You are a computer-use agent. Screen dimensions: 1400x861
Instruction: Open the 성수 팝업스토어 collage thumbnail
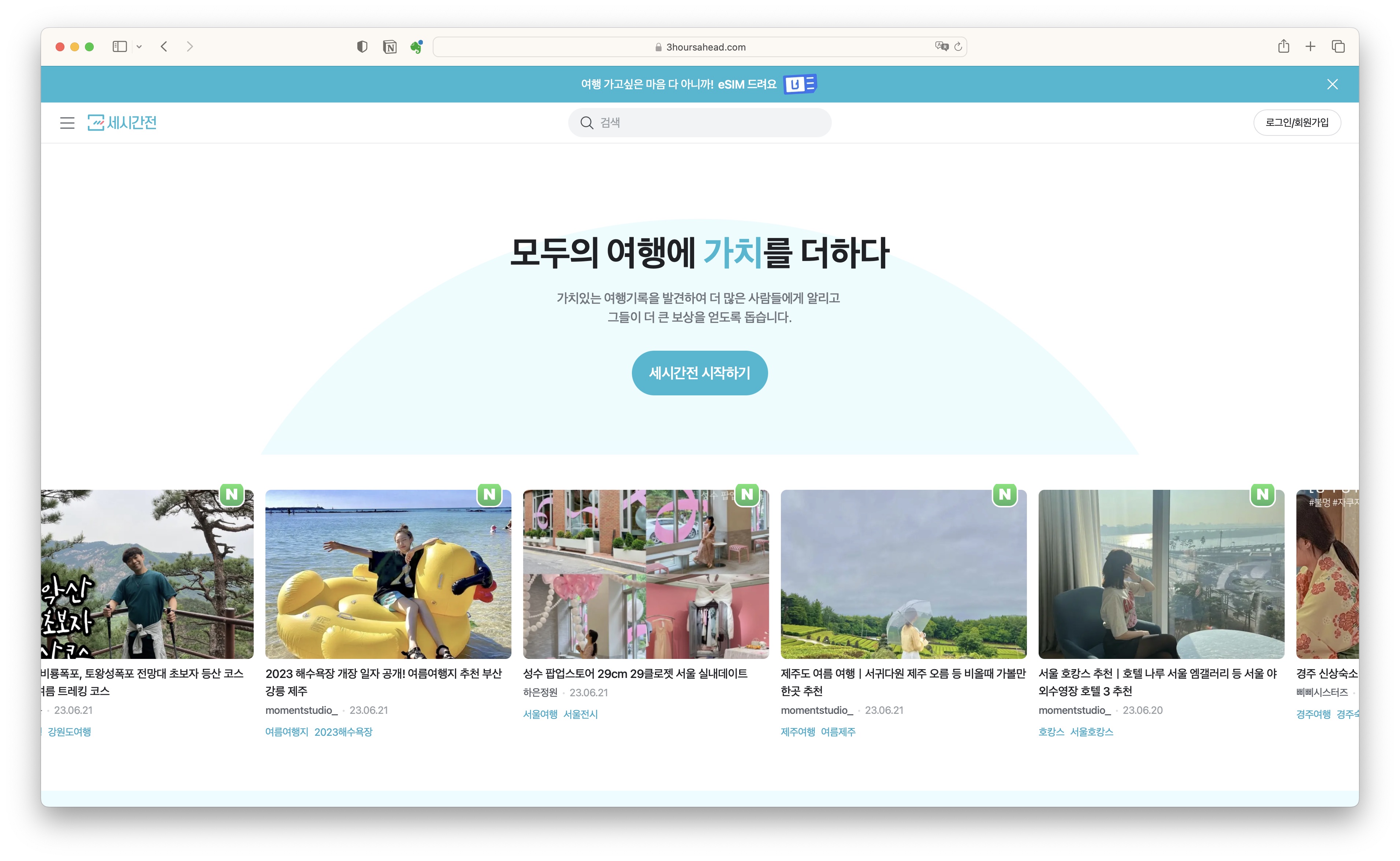[645, 574]
